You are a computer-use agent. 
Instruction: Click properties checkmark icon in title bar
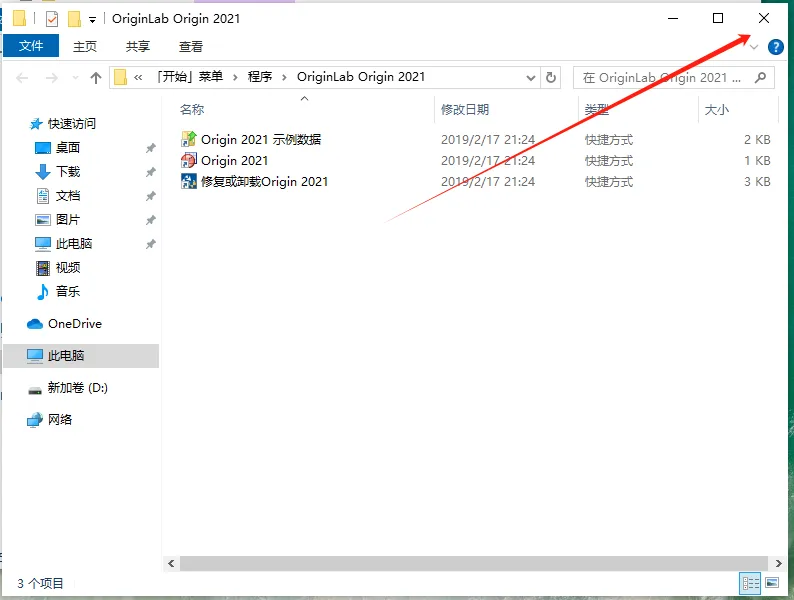coord(52,19)
